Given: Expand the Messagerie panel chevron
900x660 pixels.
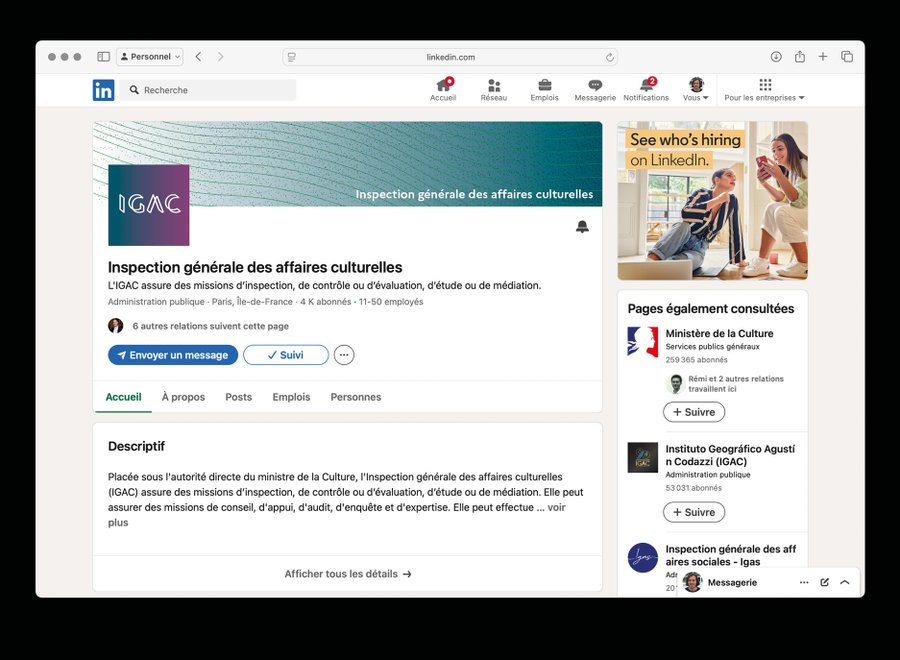Looking at the screenshot, I should (845, 582).
